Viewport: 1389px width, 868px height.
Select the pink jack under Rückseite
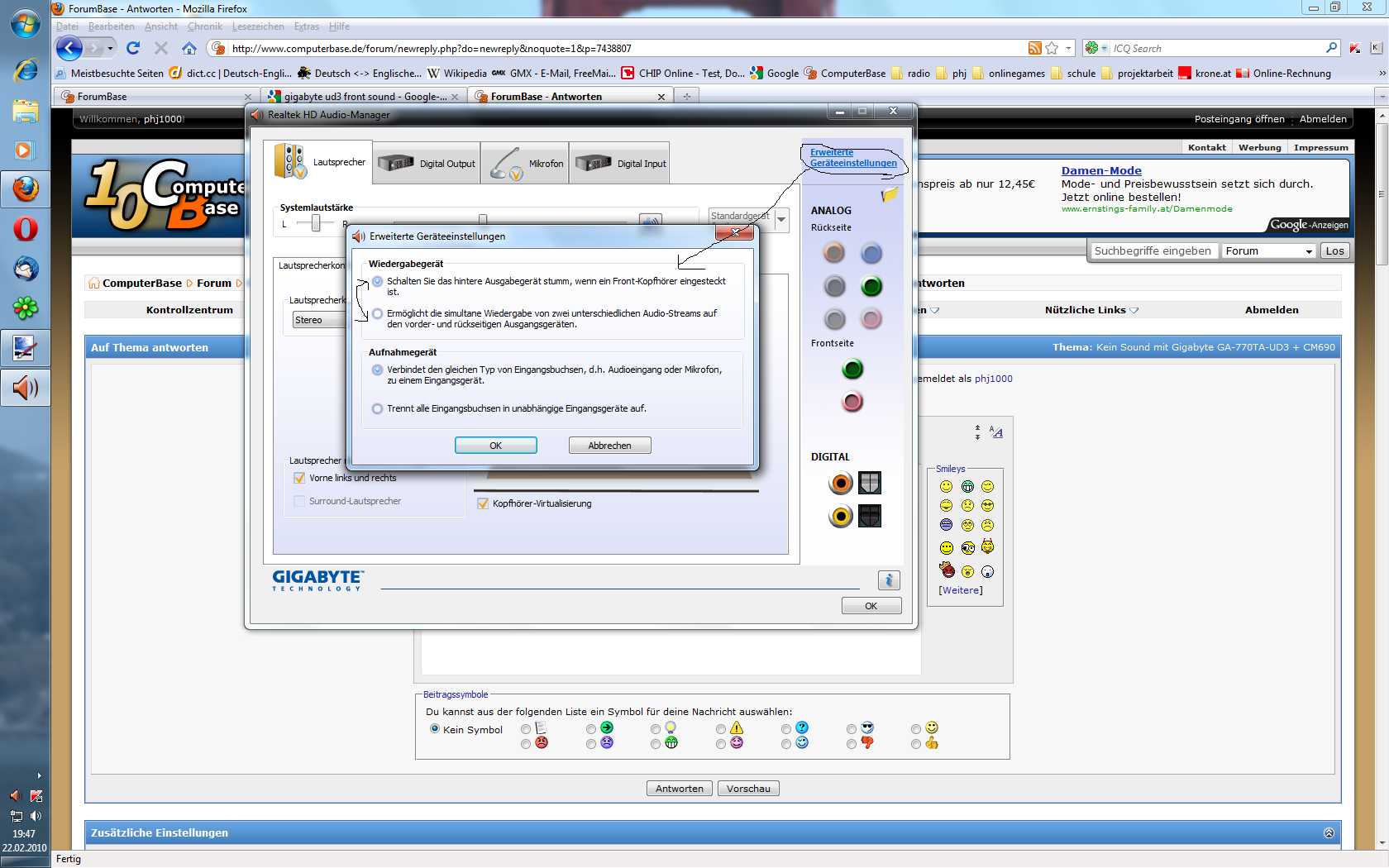[x=871, y=319]
